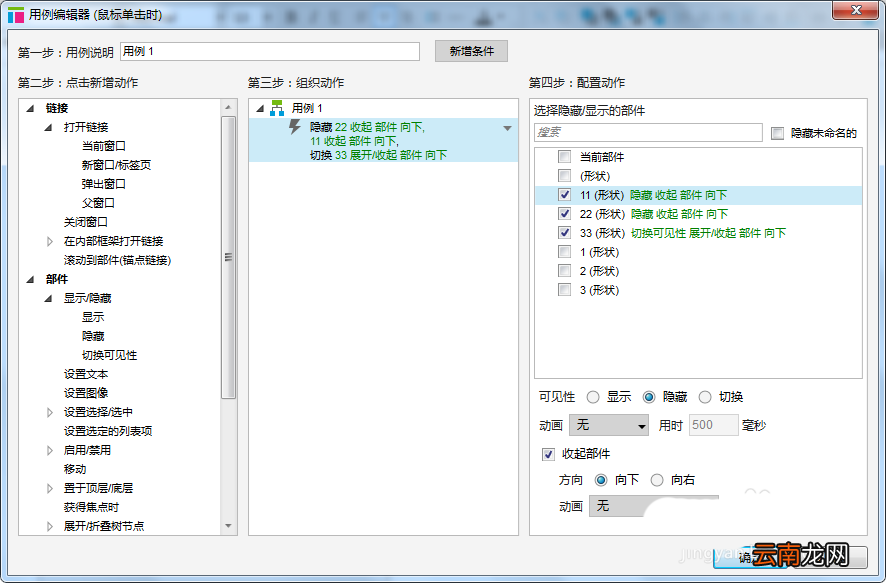Click 切换可见性 action in list
Image resolution: width=886 pixels, height=583 pixels.
pyautogui.click(x=110, y=355)
